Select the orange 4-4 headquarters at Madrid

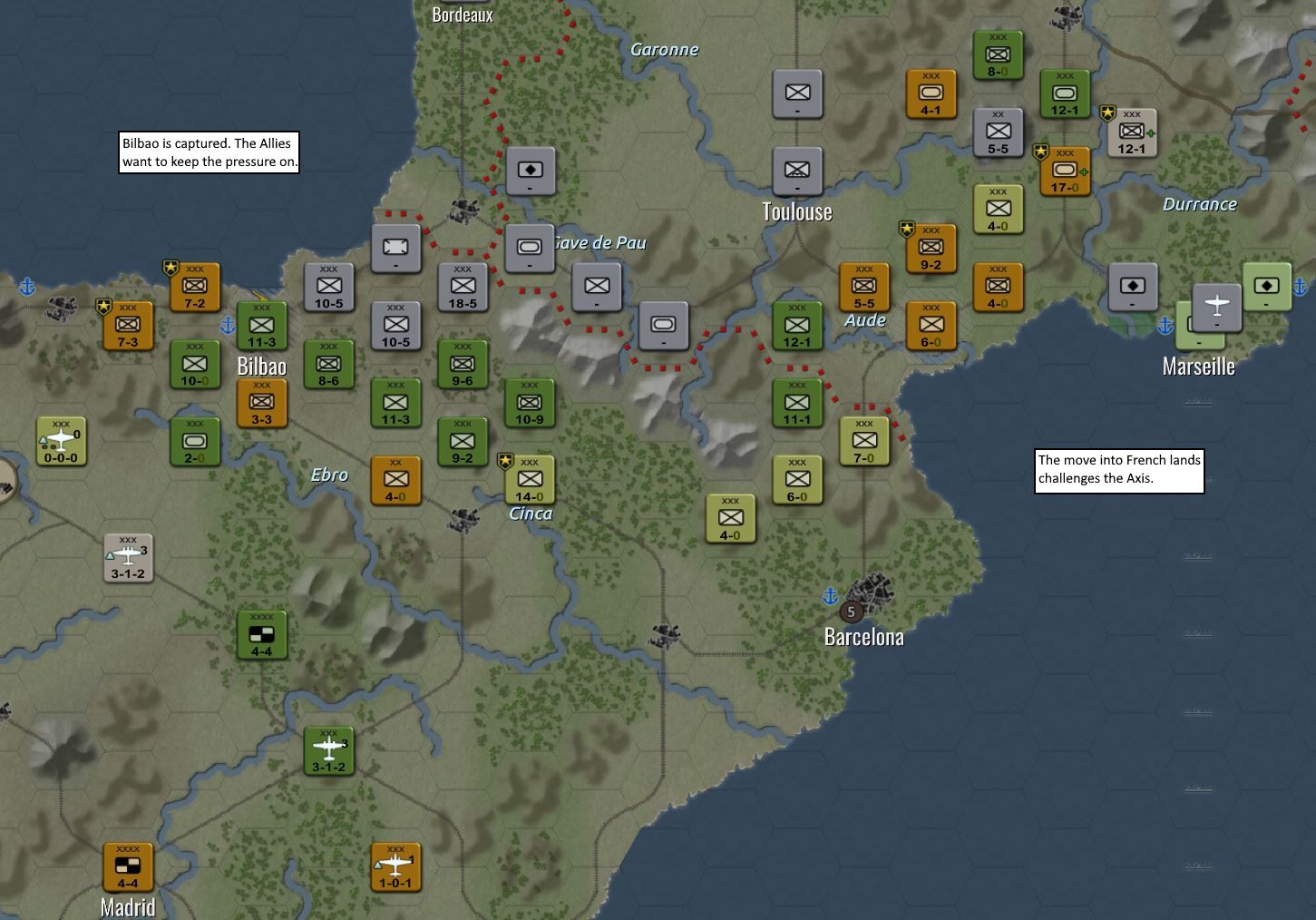click(x=128, y=866)
